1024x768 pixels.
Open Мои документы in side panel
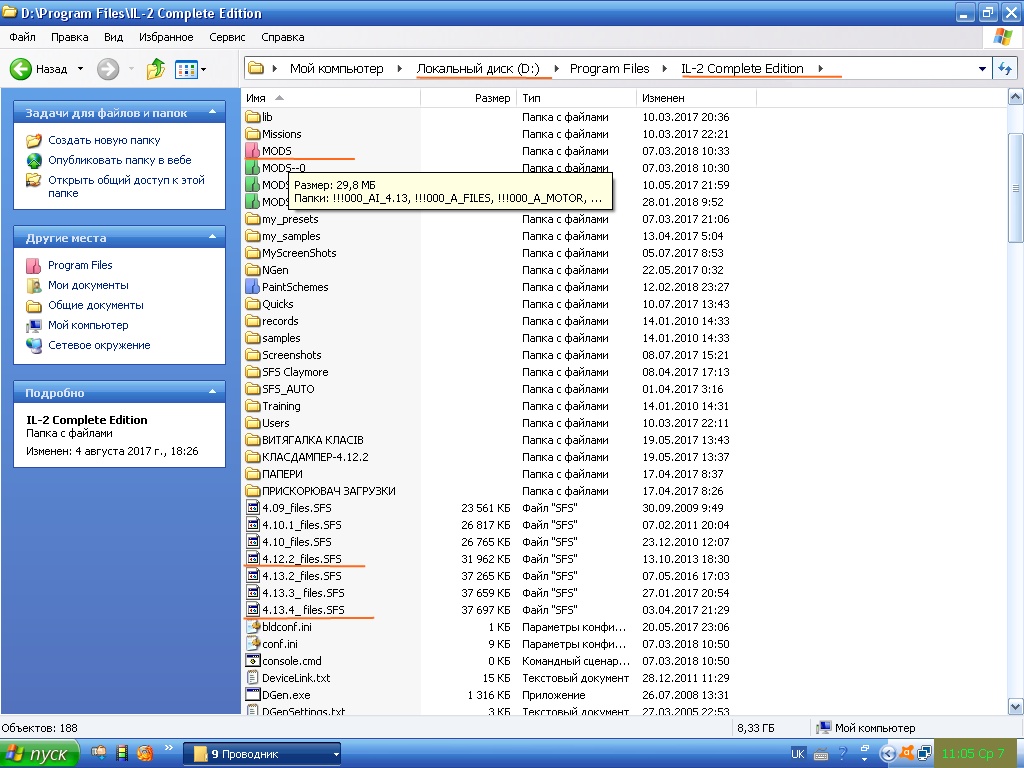click(88, 285)
